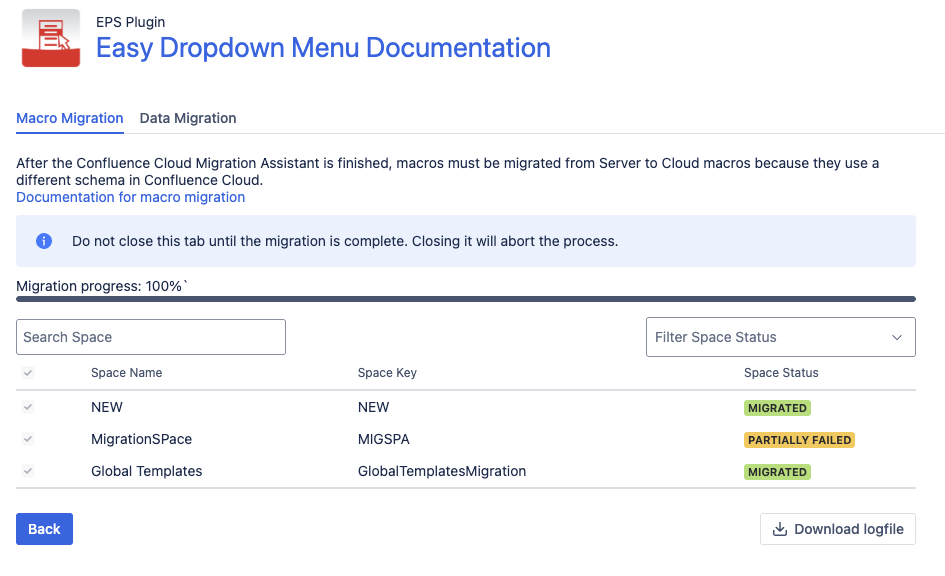This screenshot has height=576, width=945.
Task: Click the Space Name column header
Action: [127, 373]
